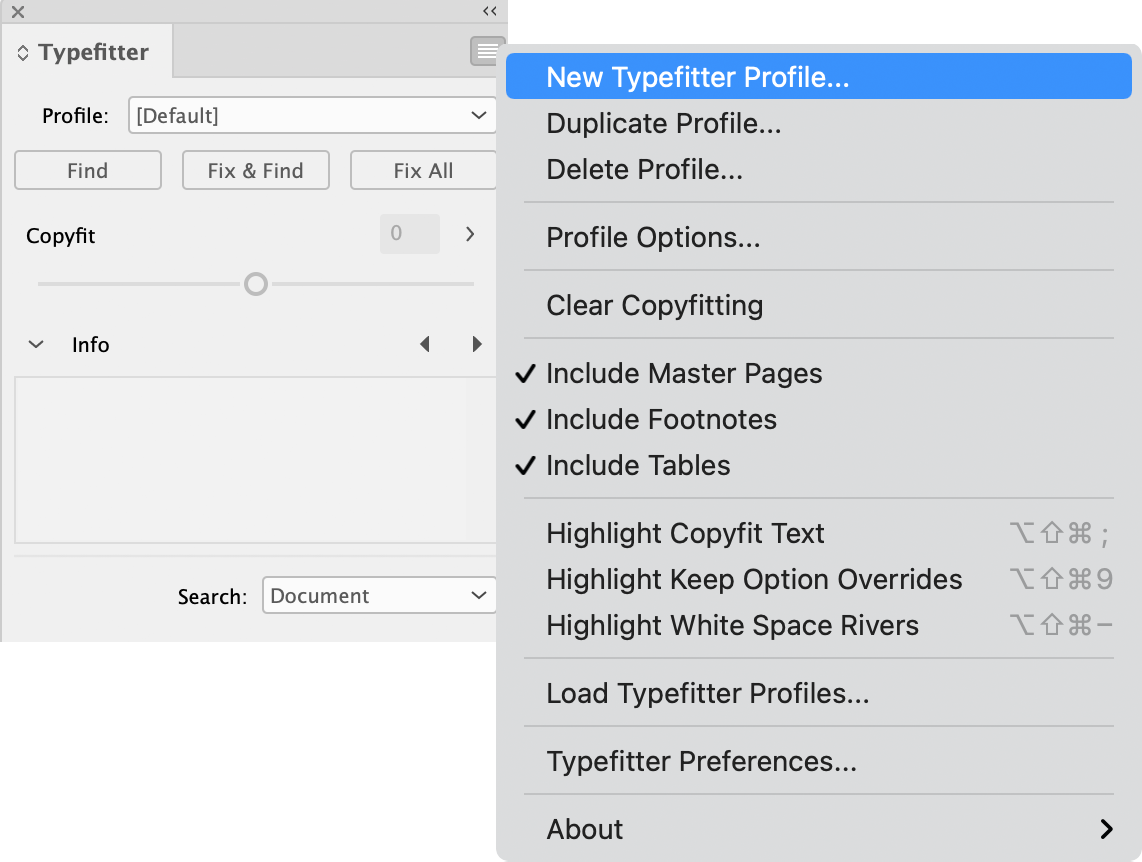Collapse the Info section chevron
Image resolution: width=1142 pixels, height=862 pixels.
pos(36,344)
